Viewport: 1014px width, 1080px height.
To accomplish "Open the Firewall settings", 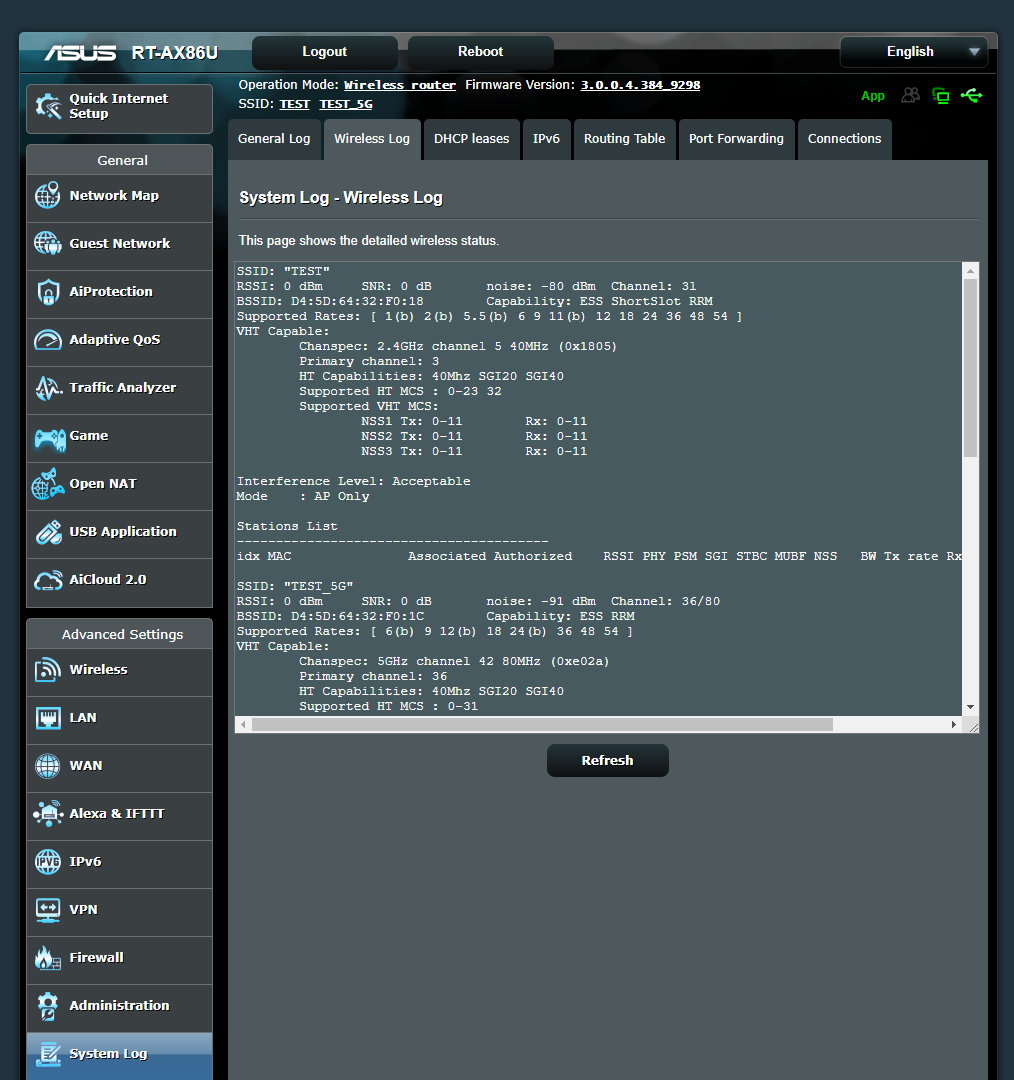I will coord(96,958).
